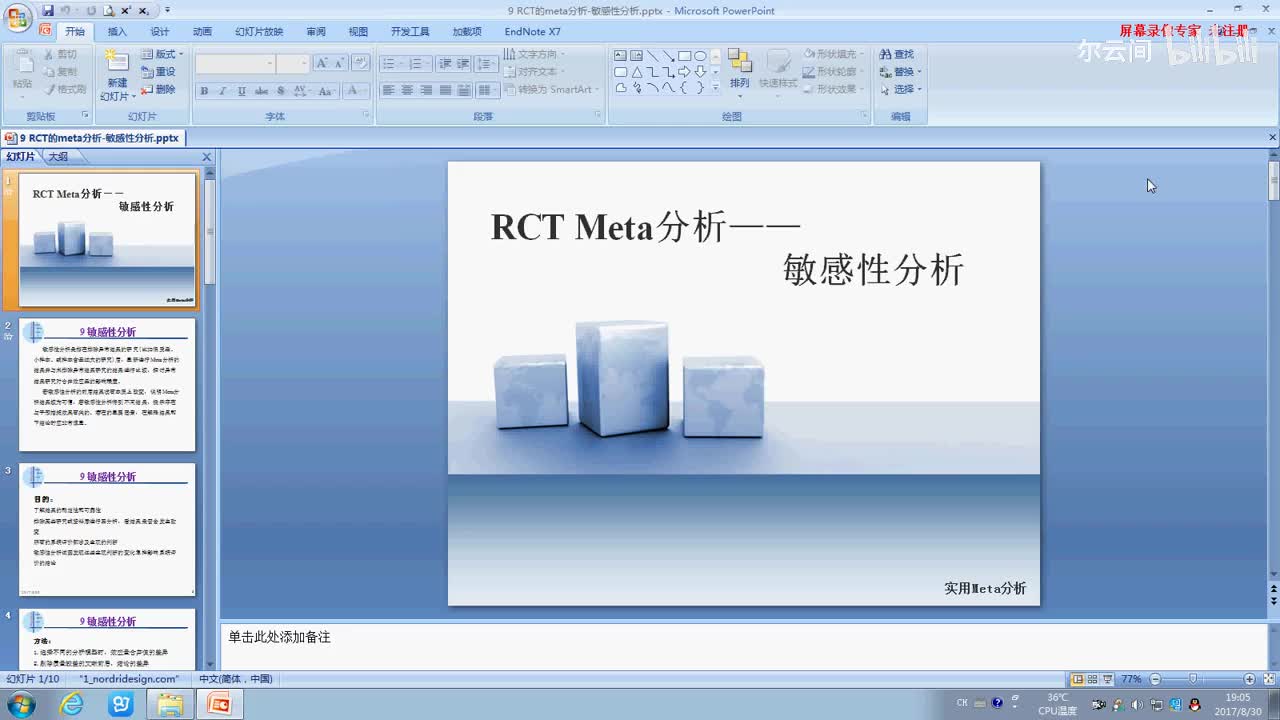The height and width of the screenshot is (720, 1280).
Task: Click the Decrease Indent icon
Action: click(445, 64)
